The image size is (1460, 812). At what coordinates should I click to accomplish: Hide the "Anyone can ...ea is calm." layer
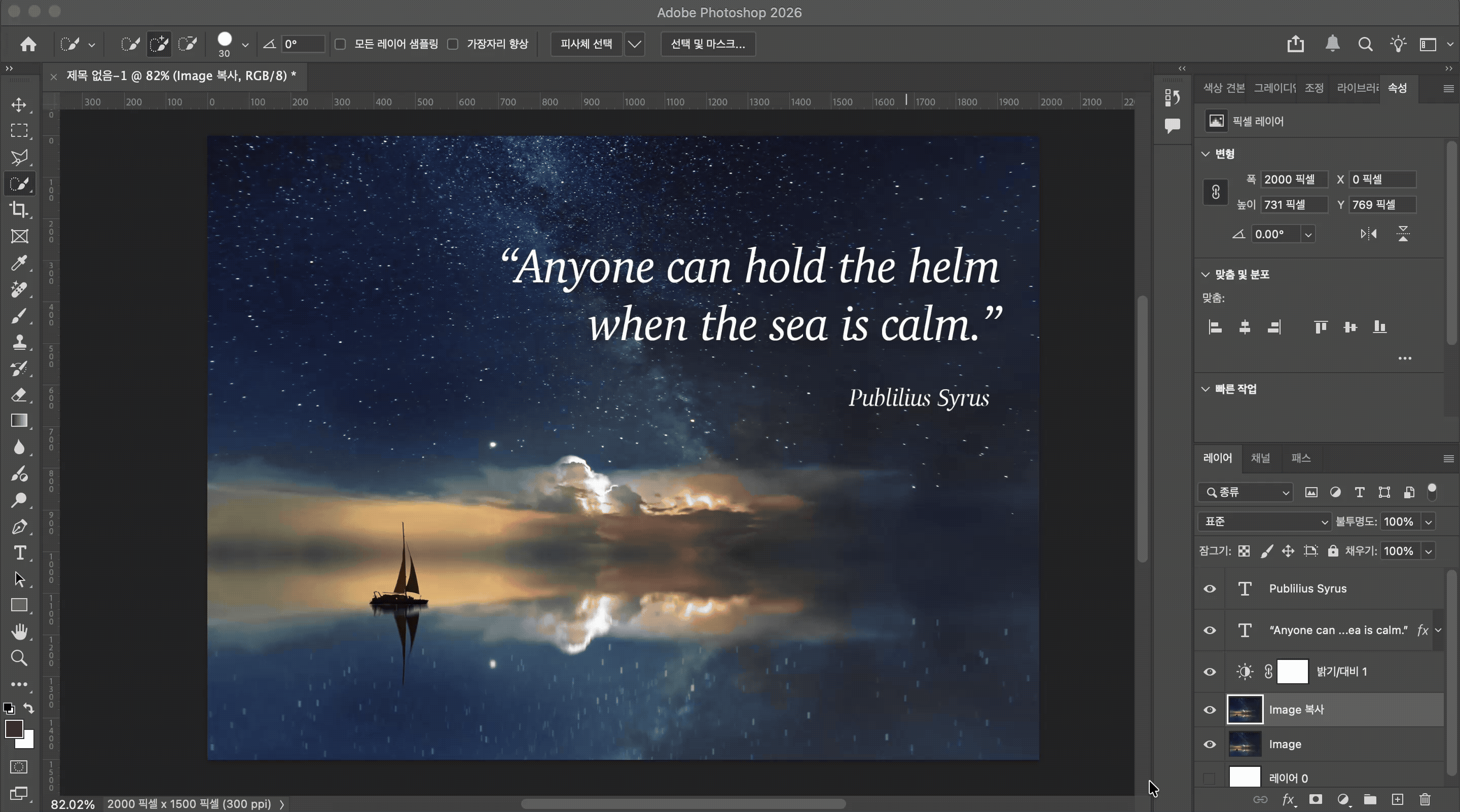click(x=1210, y=630)
